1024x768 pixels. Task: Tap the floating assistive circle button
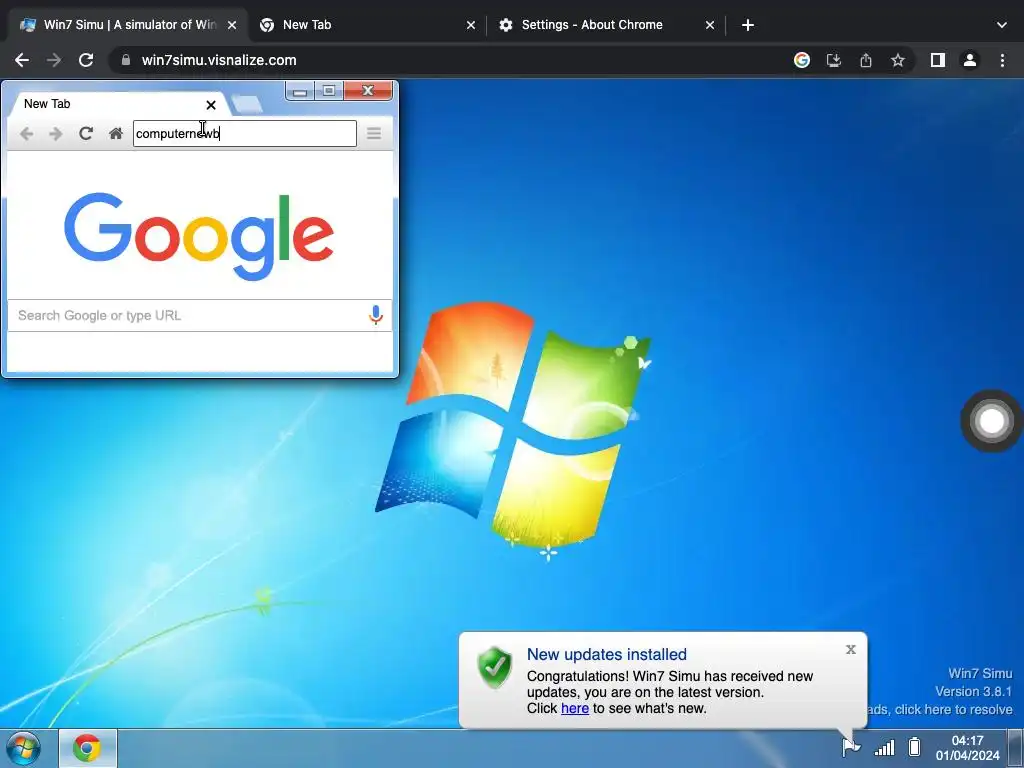pos(991,421)
